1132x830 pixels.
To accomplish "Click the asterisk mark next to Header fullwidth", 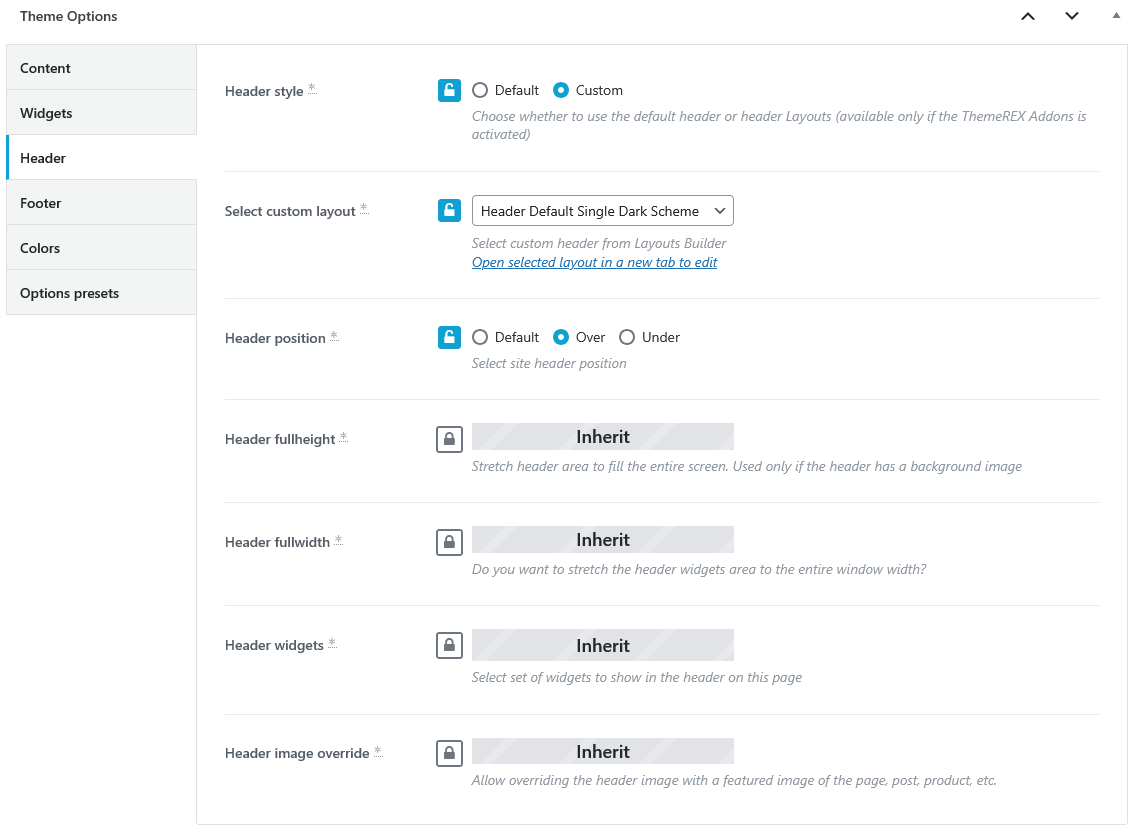I will coord(339,540).
